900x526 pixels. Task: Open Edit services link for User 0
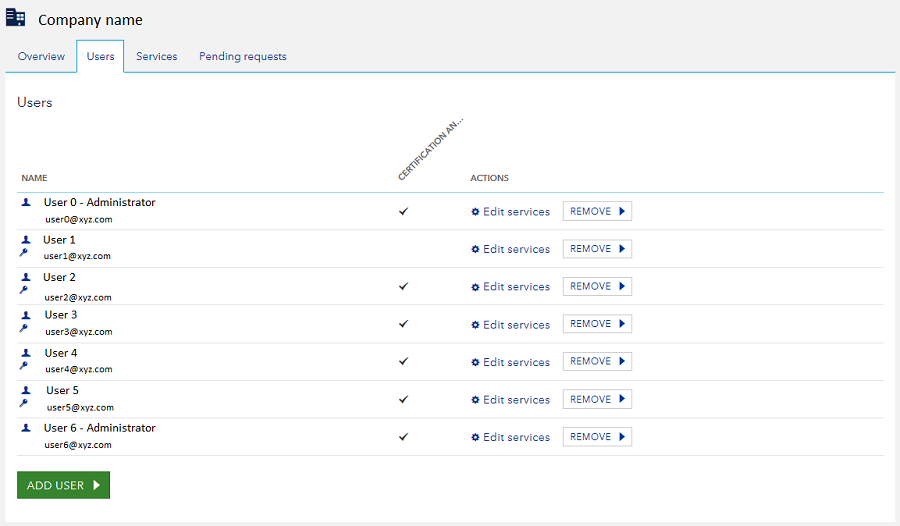pos(516,212)
